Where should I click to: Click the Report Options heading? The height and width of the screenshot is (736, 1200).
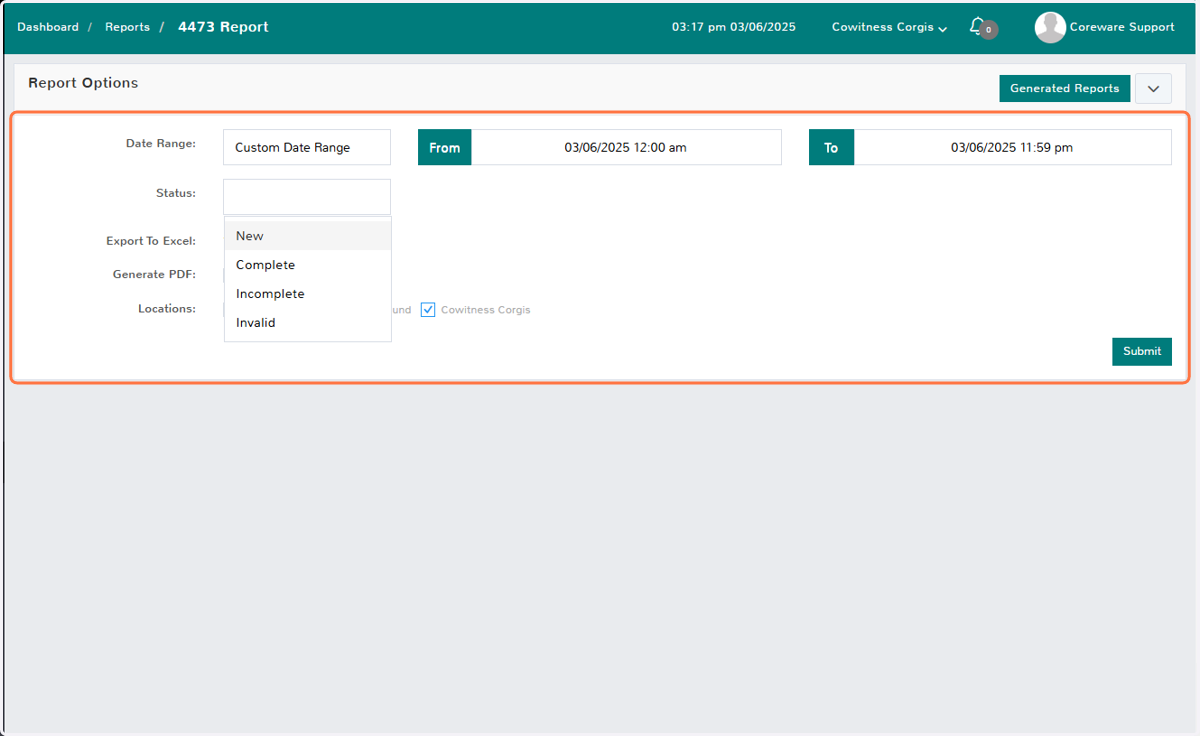click(x=83, y=83)
